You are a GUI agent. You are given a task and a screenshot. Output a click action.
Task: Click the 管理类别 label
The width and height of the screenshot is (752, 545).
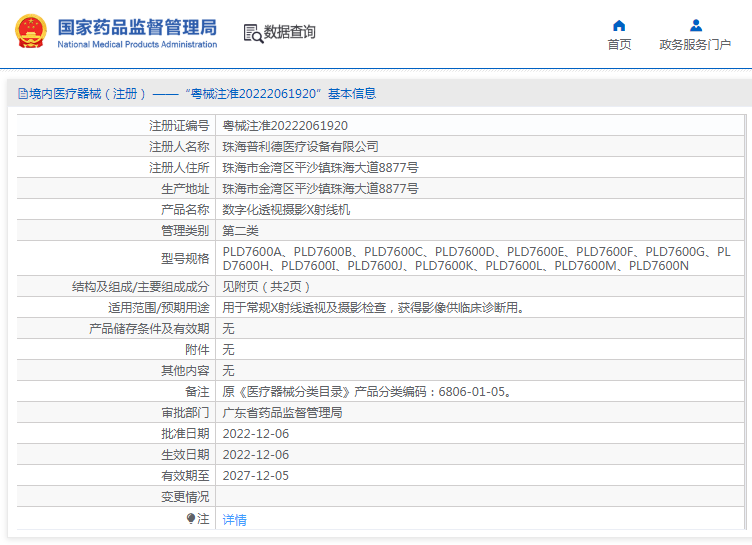pos(185,231)
